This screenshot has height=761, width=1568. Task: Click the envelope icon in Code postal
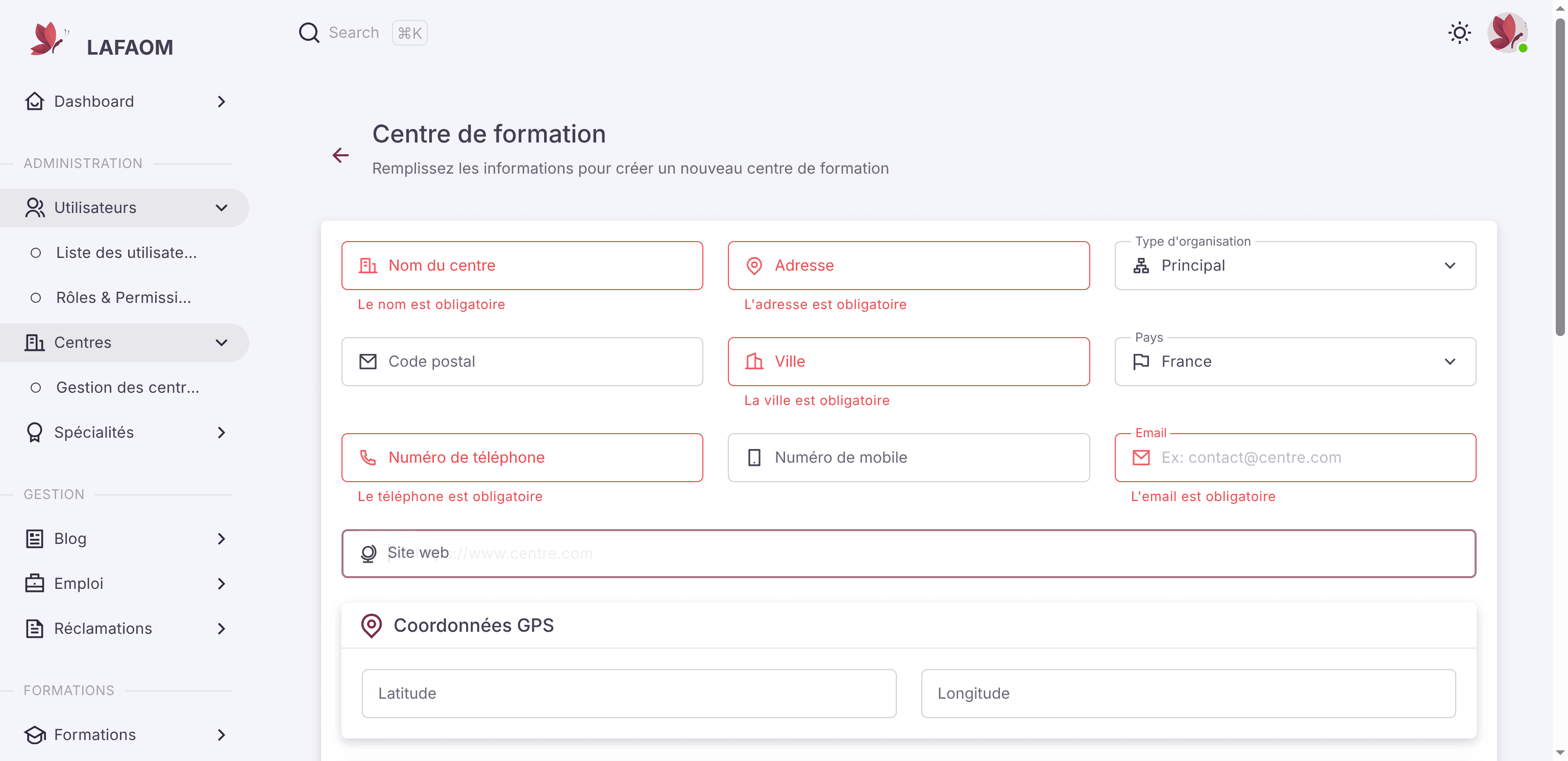click(x=367, y=361)
